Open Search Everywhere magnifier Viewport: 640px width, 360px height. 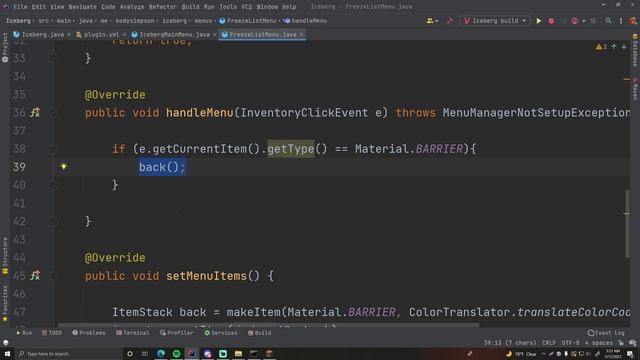pos(608,20)
